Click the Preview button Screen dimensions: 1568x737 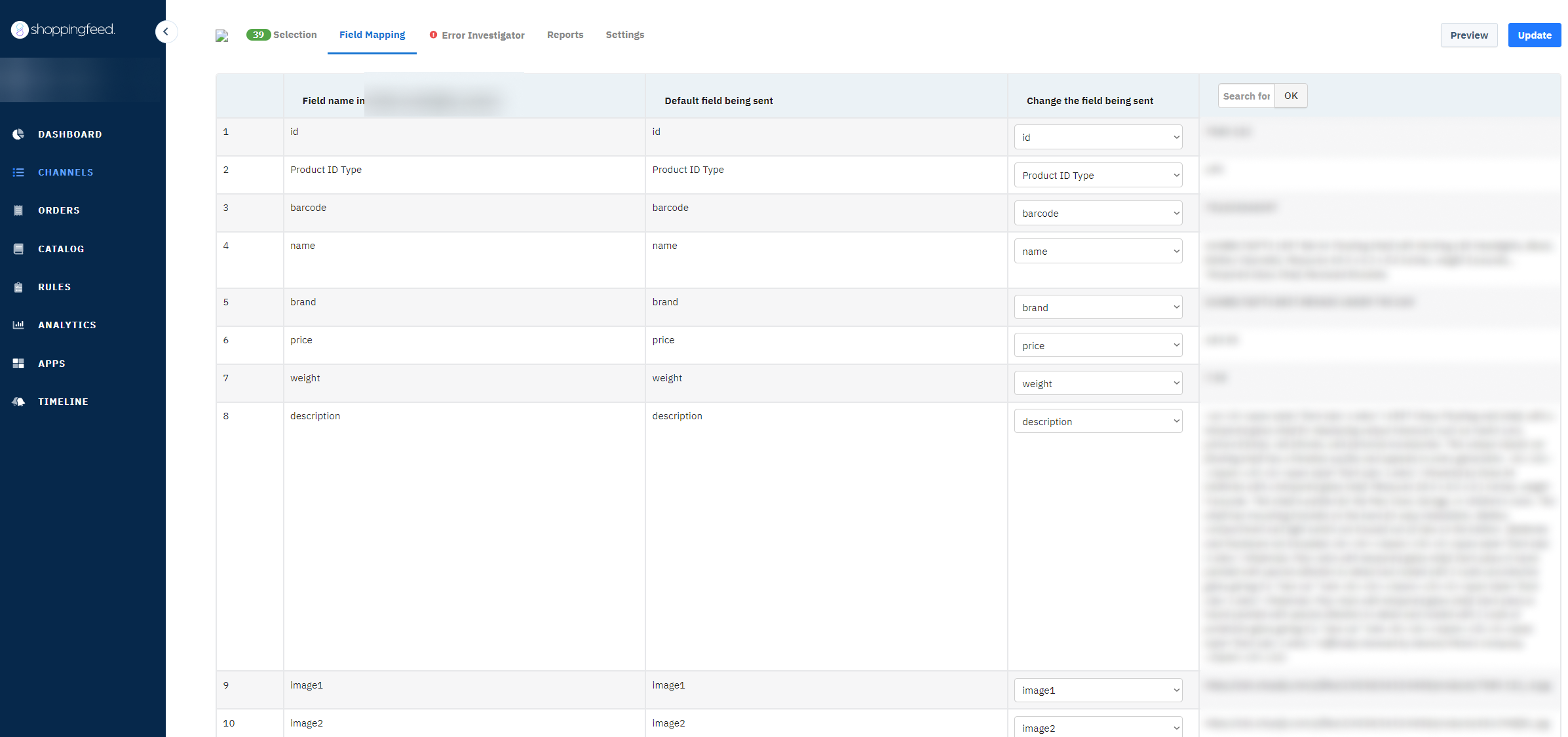pos(1468,35)
